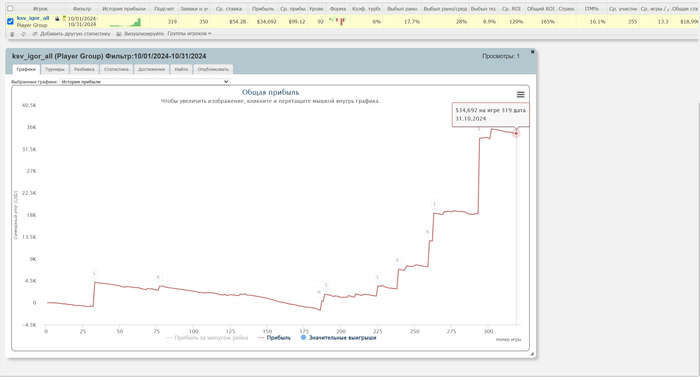Viewport: 700px width, 377px height.
Task: Open the 'Опубликовать' tab
Action: coord(213,69)
